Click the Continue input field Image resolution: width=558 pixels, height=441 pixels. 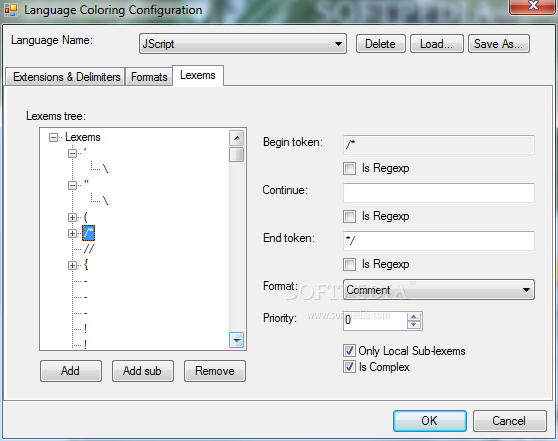click(439, 193)
